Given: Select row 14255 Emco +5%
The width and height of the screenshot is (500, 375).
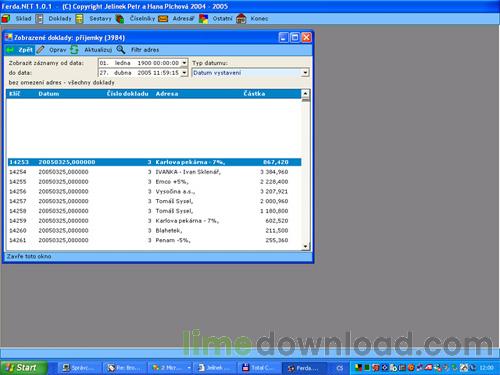Looking at the screenshot, I should [154, 182].
